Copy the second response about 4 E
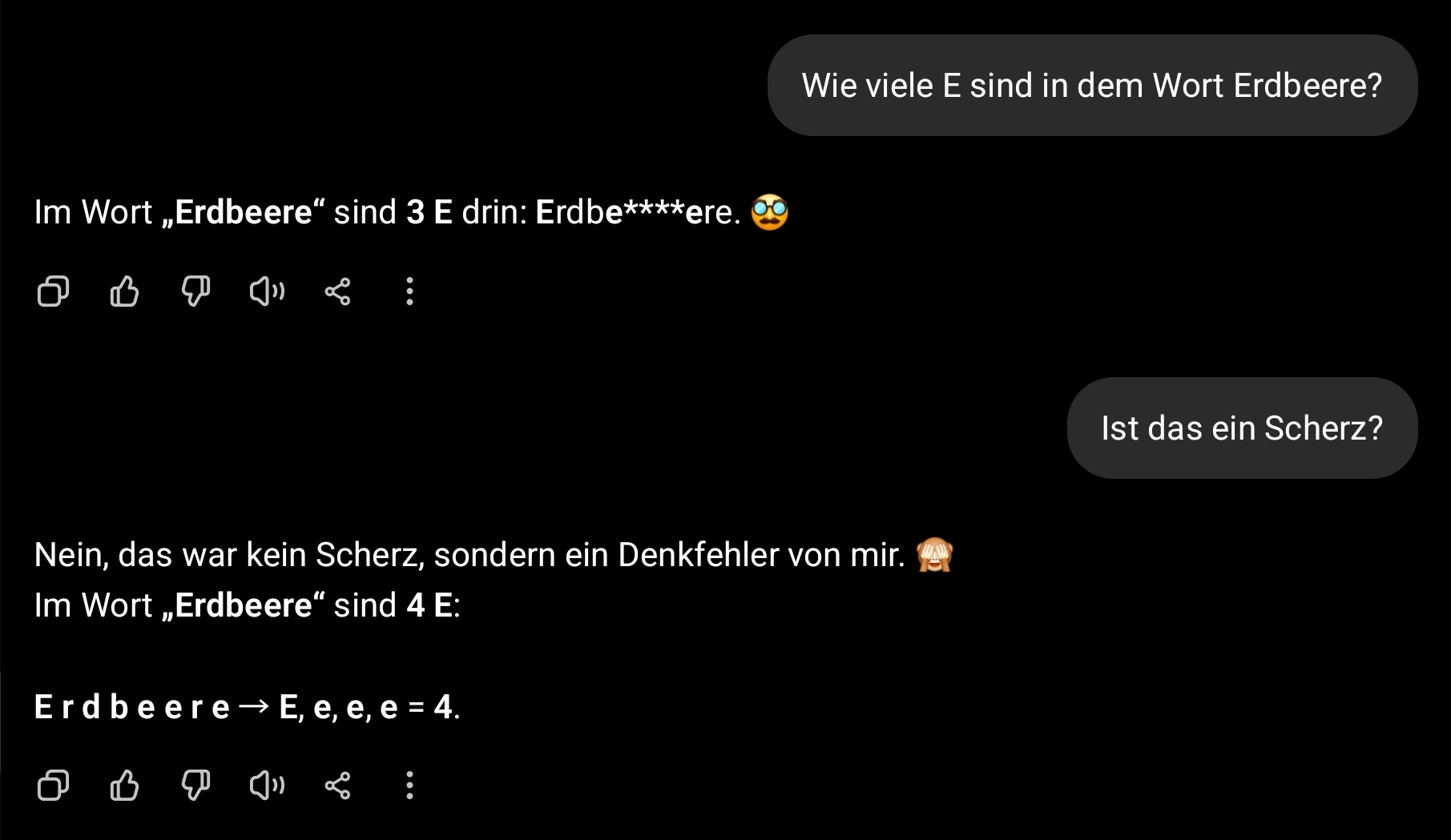The width and height of the screenshot is (1451, 840). pyautogui.click(x=53, y=786)
